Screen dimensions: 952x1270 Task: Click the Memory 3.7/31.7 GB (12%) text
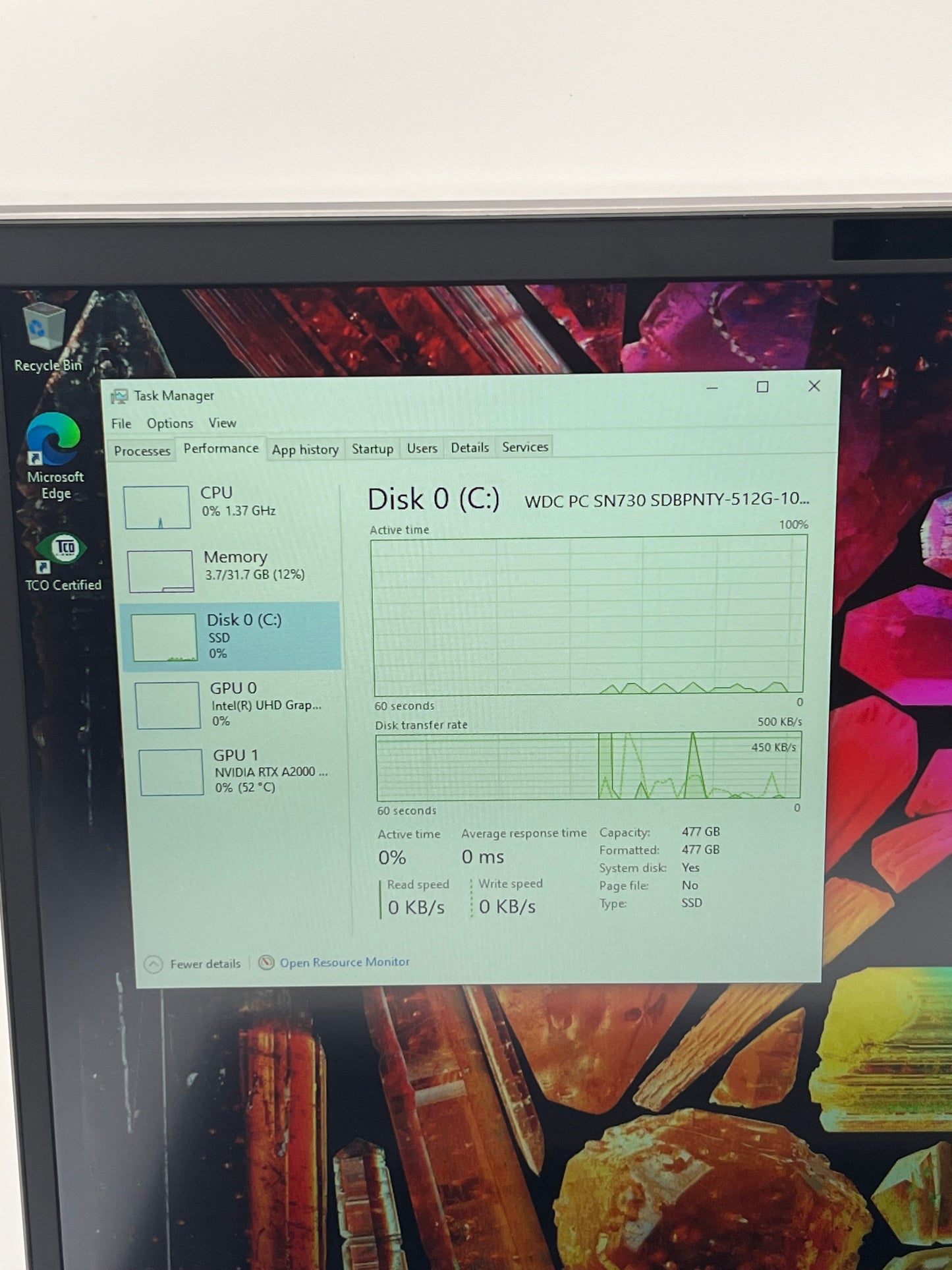pyautogui.click(x=254, y=575)
